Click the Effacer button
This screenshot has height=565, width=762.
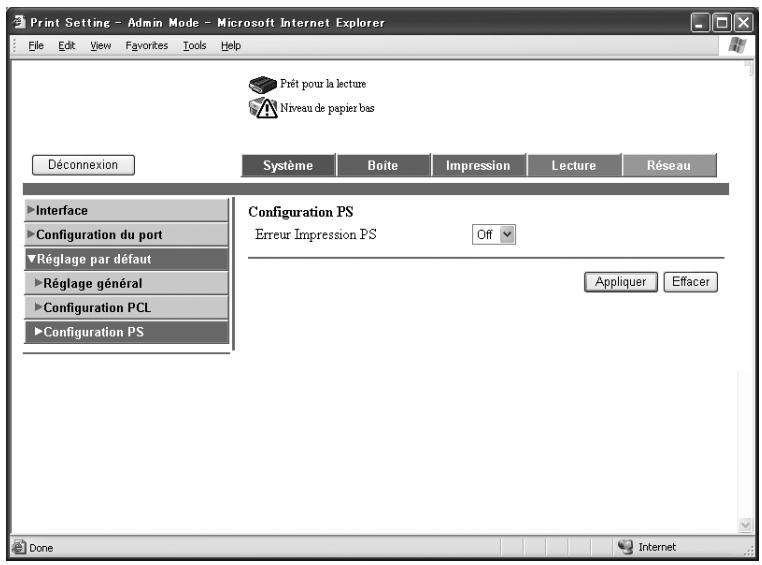[691, 282]
